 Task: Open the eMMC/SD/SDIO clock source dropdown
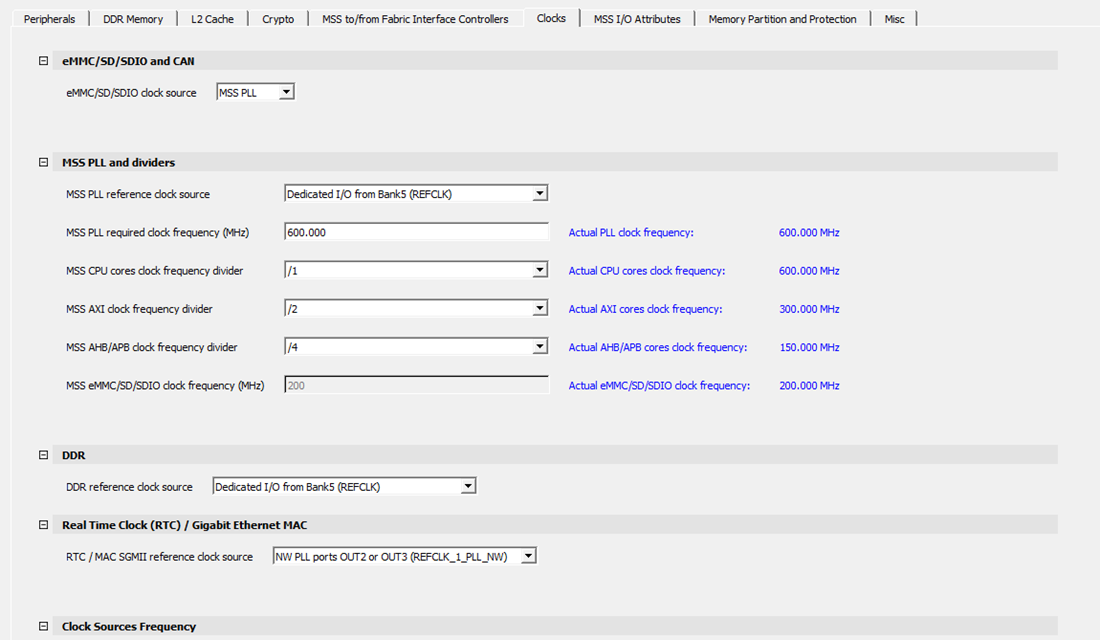click(x=255, y=93)
